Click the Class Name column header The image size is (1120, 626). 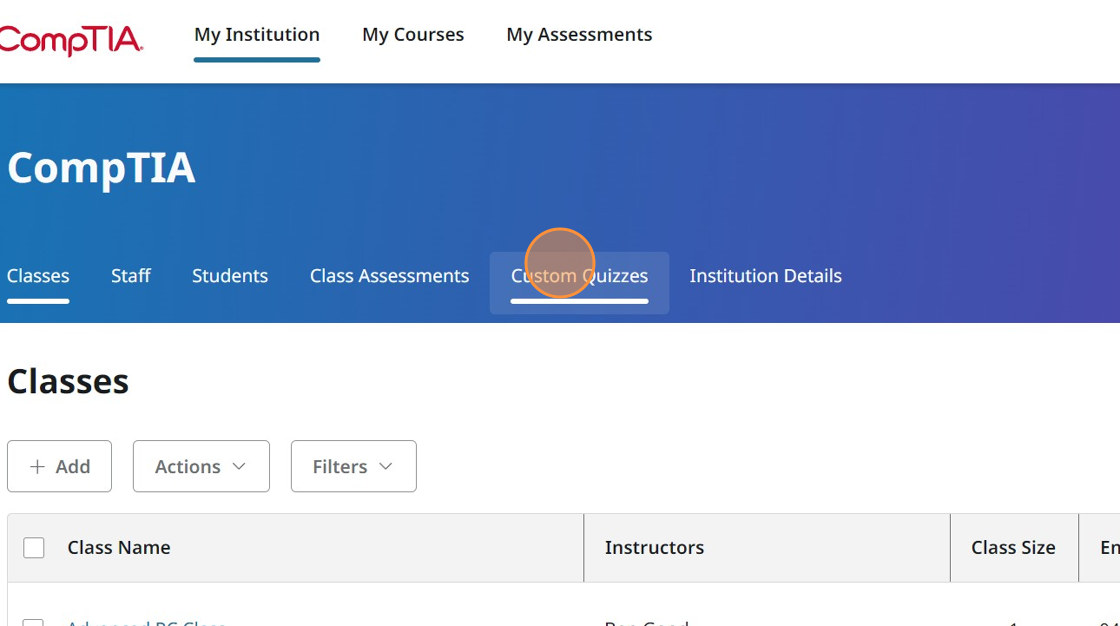point(119,547)
